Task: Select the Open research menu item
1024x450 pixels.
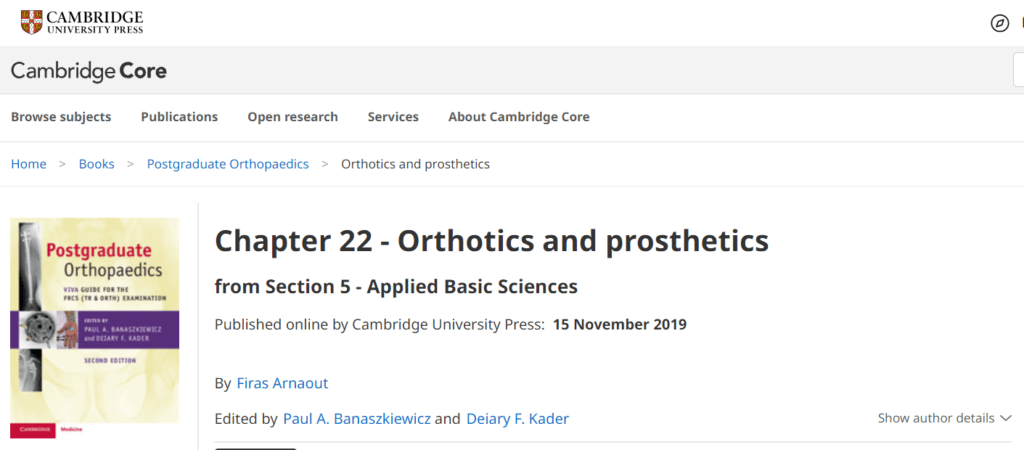Action: (293, 117)
